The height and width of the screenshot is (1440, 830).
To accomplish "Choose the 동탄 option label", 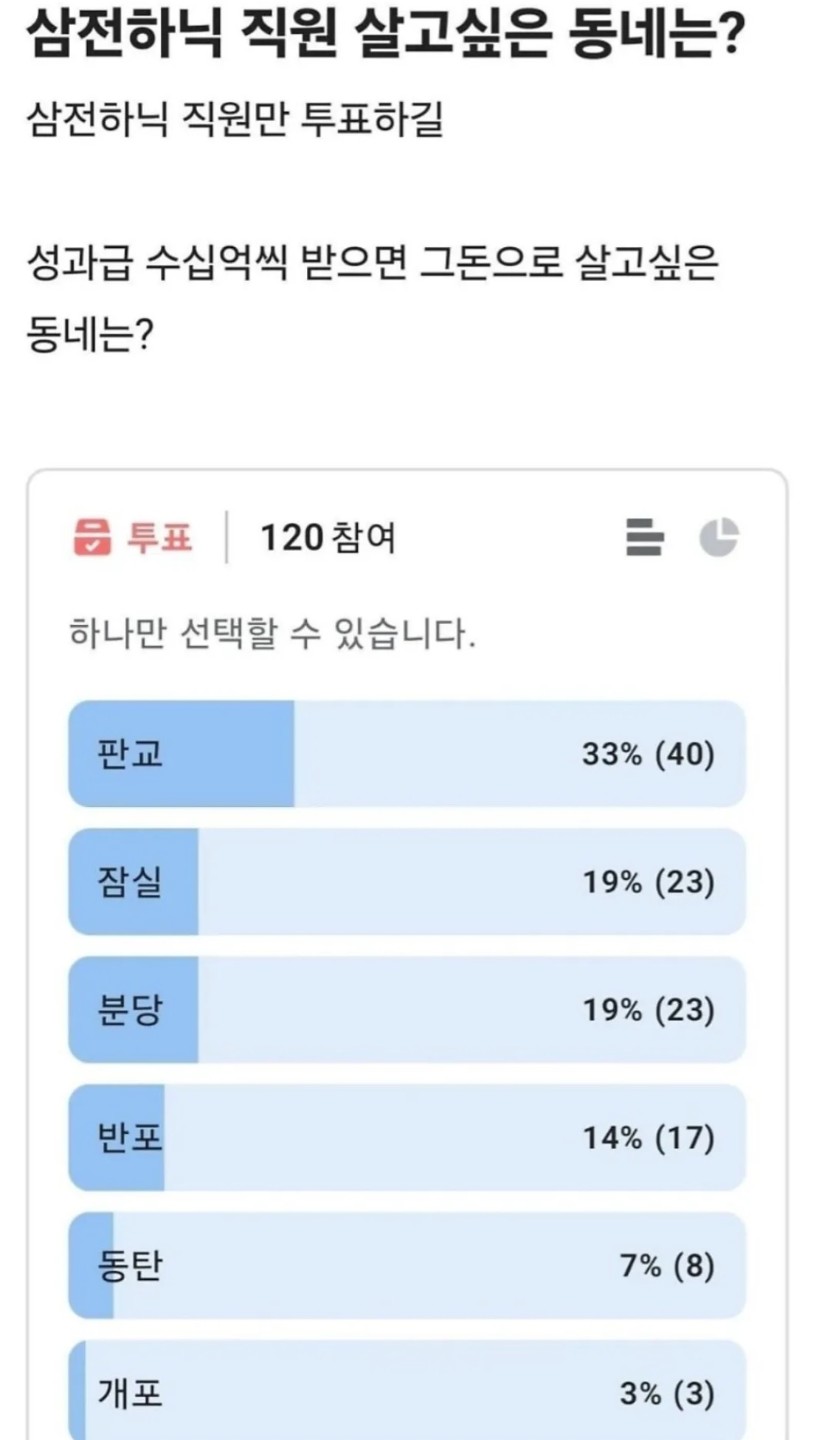I will coord(130,1266).
